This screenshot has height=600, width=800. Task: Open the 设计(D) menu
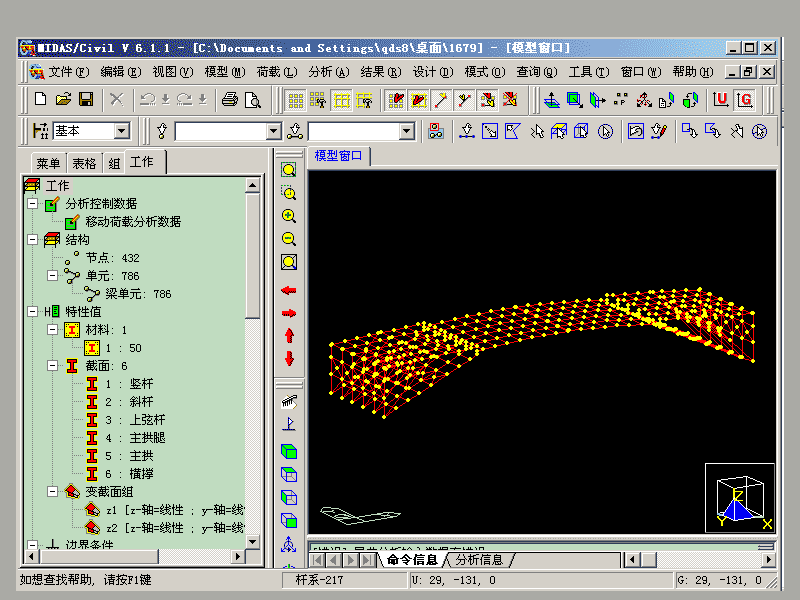433,72
